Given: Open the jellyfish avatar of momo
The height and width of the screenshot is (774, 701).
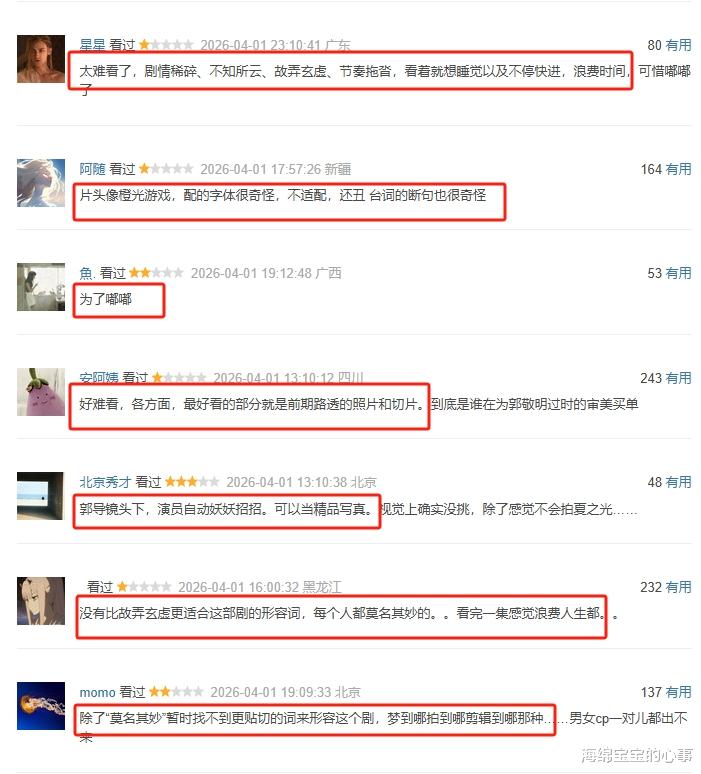Looking at the screenshot, I should [41, 706].
